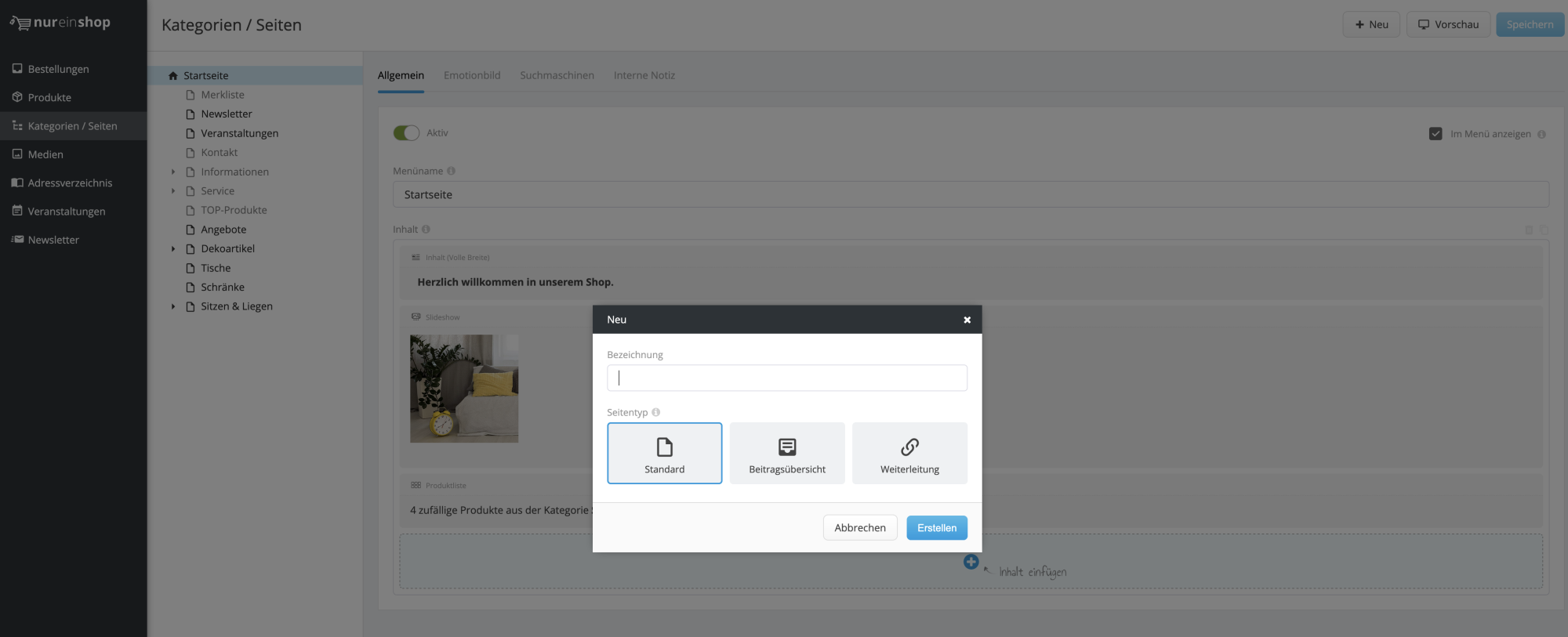The image size is (1568, 637).
Task: Expand the Service tree node
Action: pyautogui.click(x=173, y=191)
